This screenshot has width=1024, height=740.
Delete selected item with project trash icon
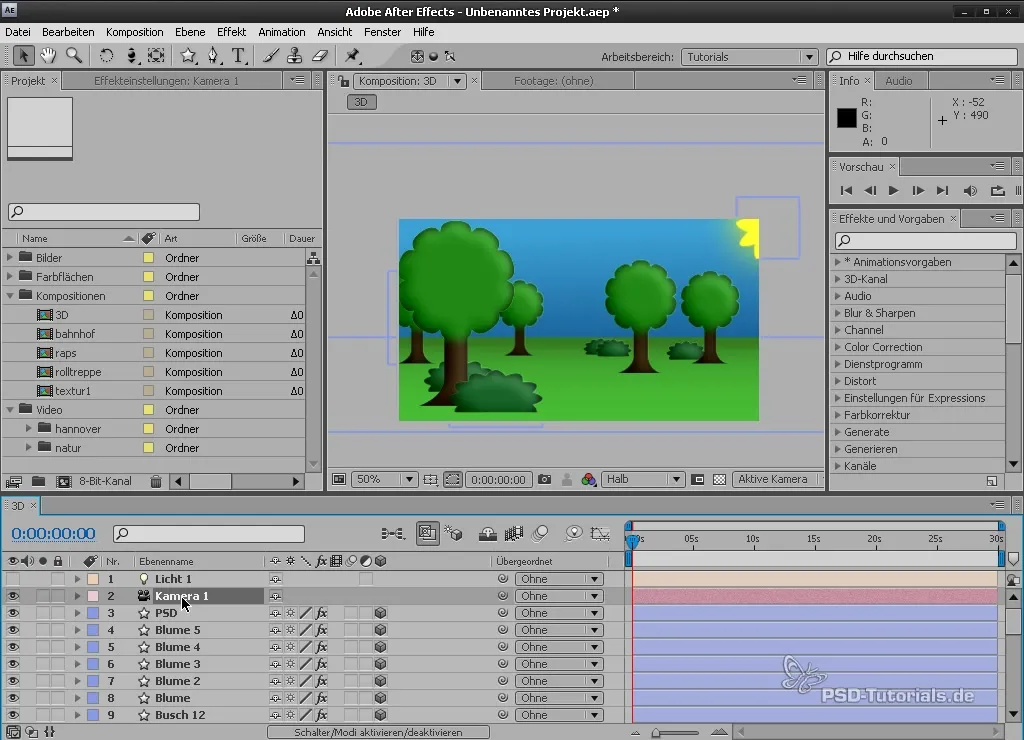point(156,482)
